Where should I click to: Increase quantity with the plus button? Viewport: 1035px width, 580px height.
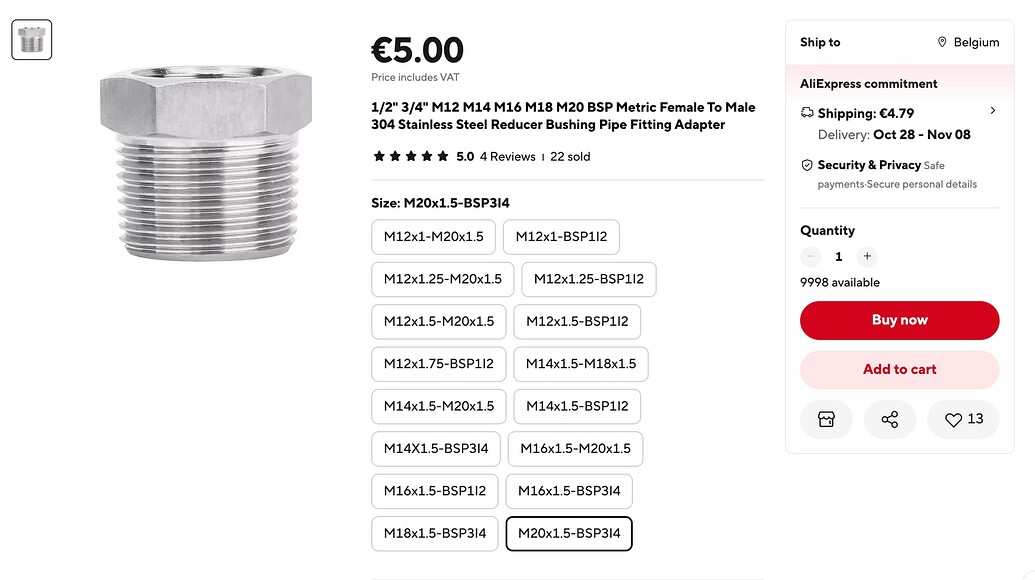[x=867, y=257]
